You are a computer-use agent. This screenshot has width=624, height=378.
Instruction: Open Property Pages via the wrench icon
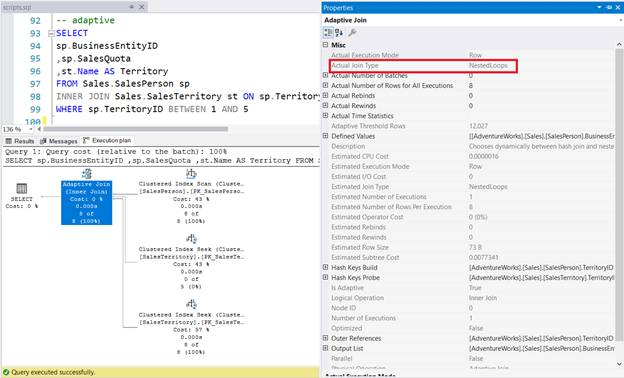point(352,33)
